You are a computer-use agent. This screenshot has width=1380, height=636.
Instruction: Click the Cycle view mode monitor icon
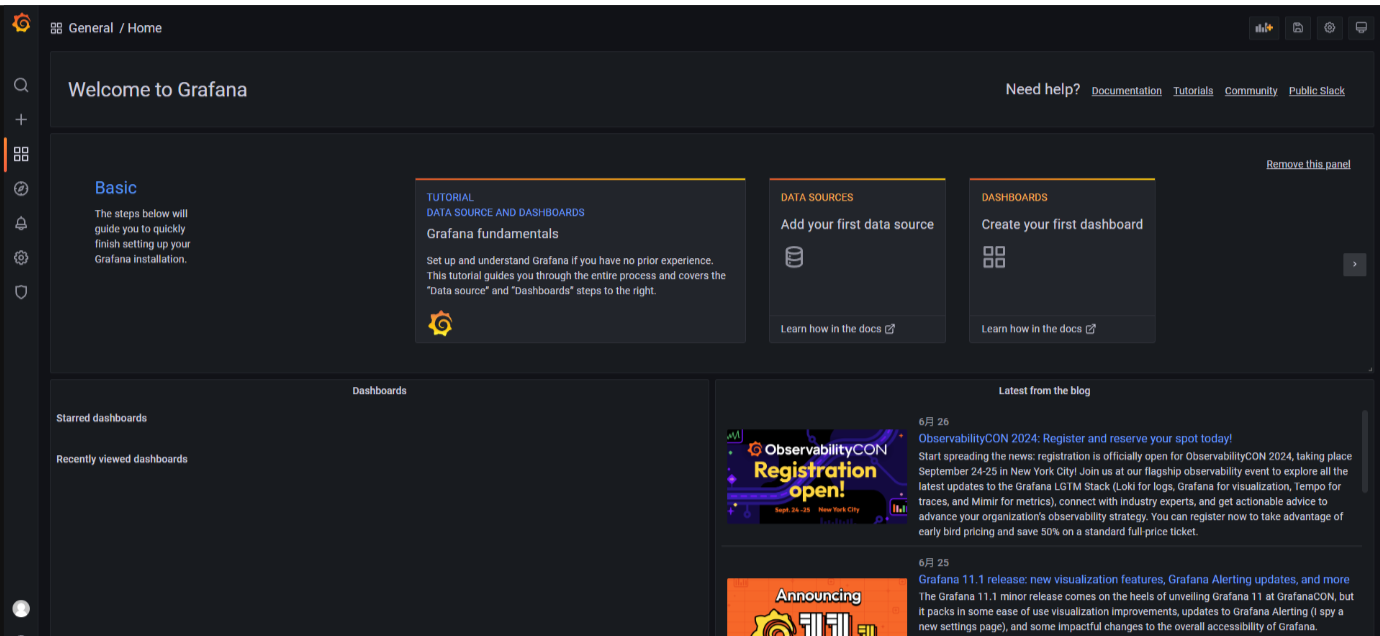[1361, 28]
